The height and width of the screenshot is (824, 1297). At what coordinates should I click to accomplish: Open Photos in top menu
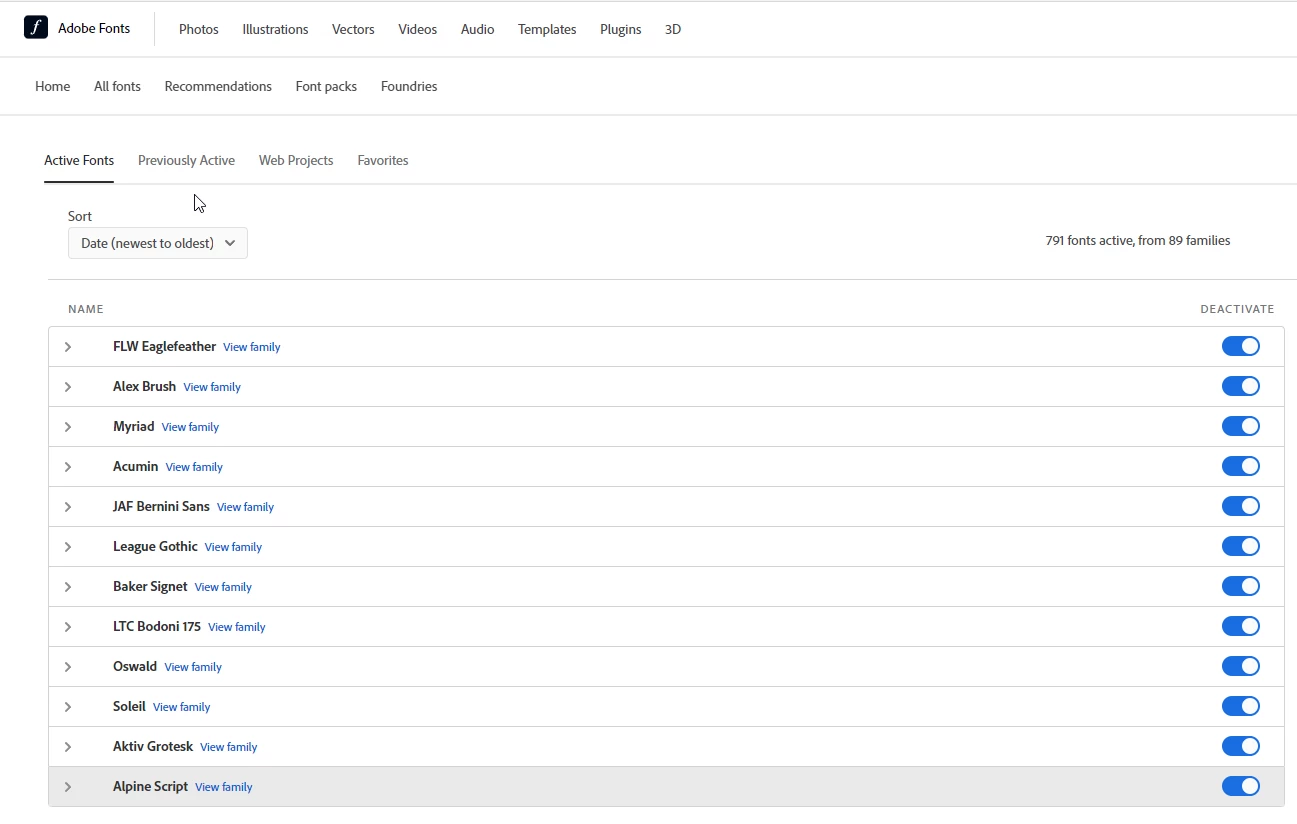point(199,29)
